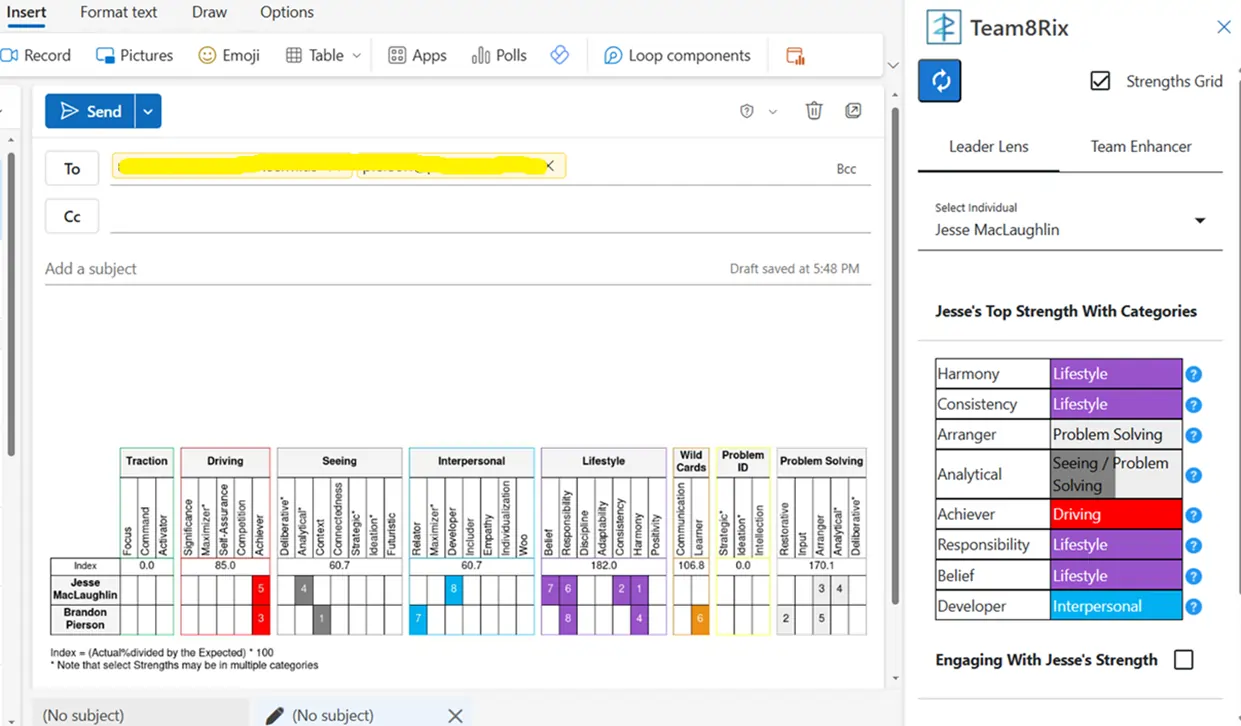Click the Problem Solving index value 170.1
Image resolution: width=1241 pixels, height=726 pixels.
[x=821, y=566]
